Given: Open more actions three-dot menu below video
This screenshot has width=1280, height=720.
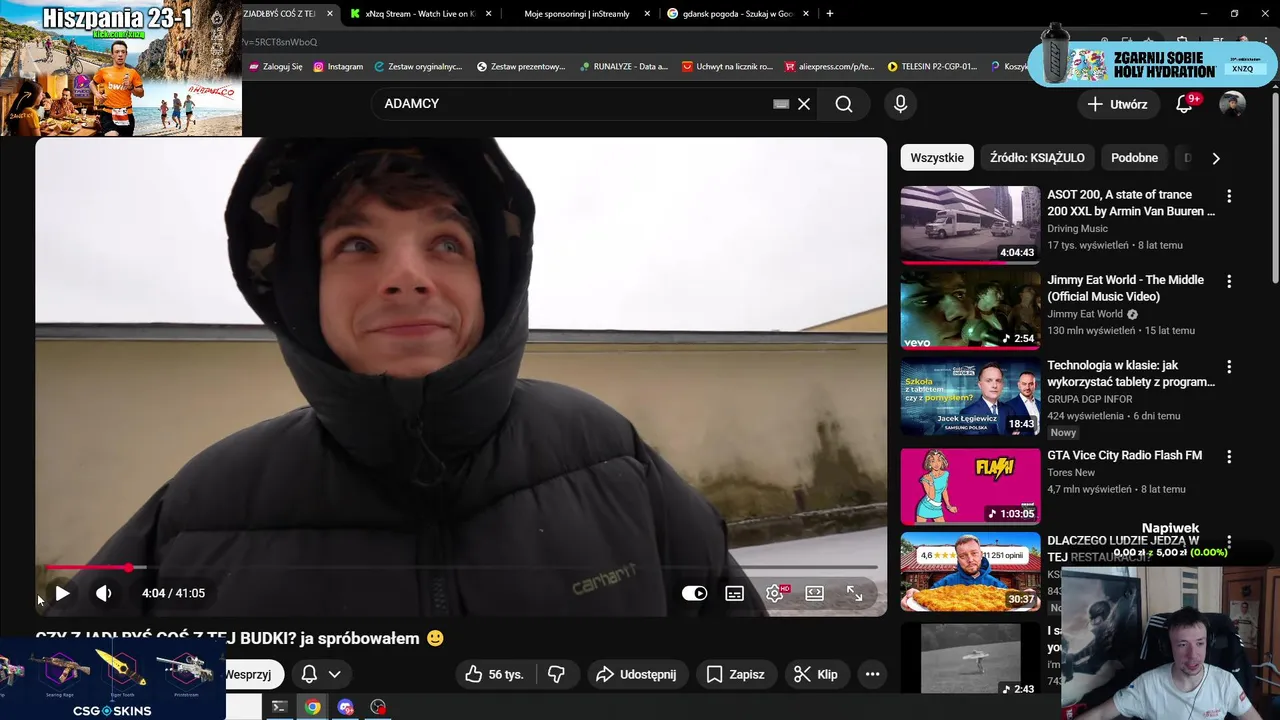Looking at the screenshot, I should pyautogui.click(x=872, y=674).
